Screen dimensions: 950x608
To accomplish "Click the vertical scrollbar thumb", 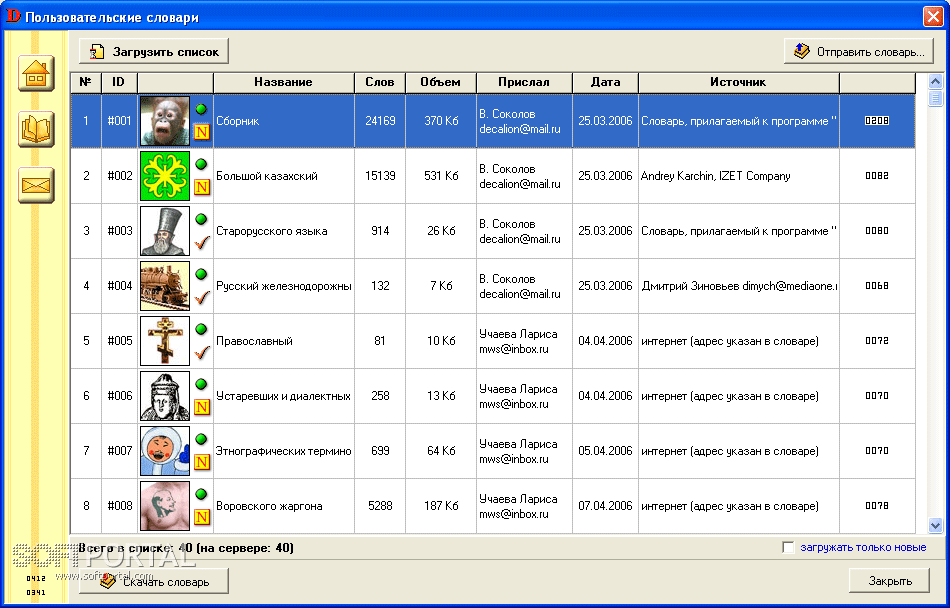I will tap(935, 98).
